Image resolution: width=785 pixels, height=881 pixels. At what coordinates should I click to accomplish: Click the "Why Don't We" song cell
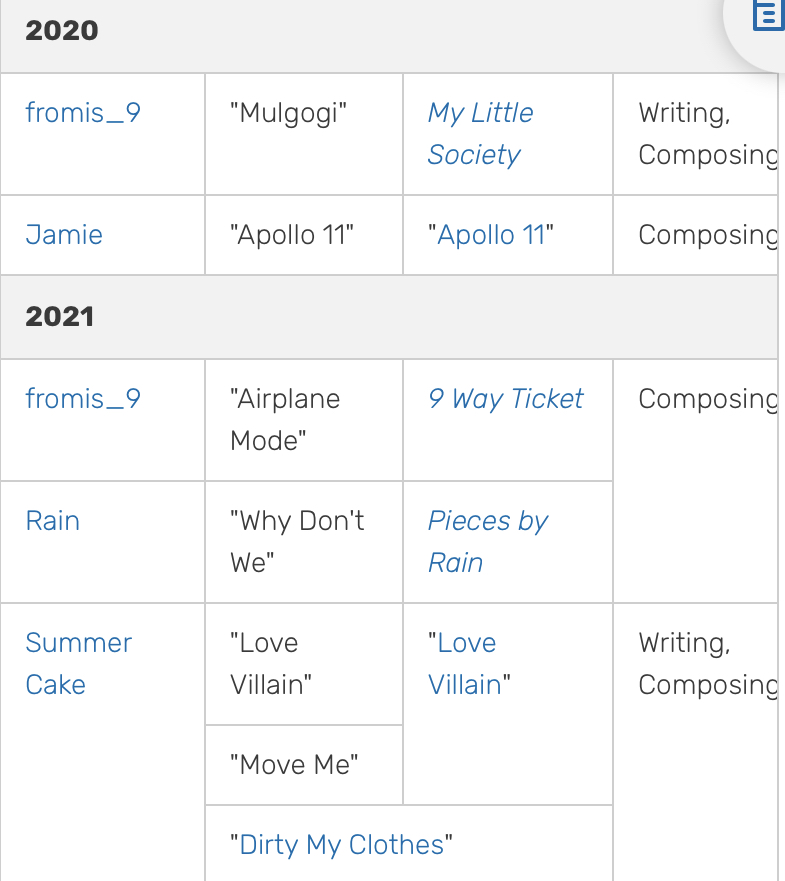point(304,542)
